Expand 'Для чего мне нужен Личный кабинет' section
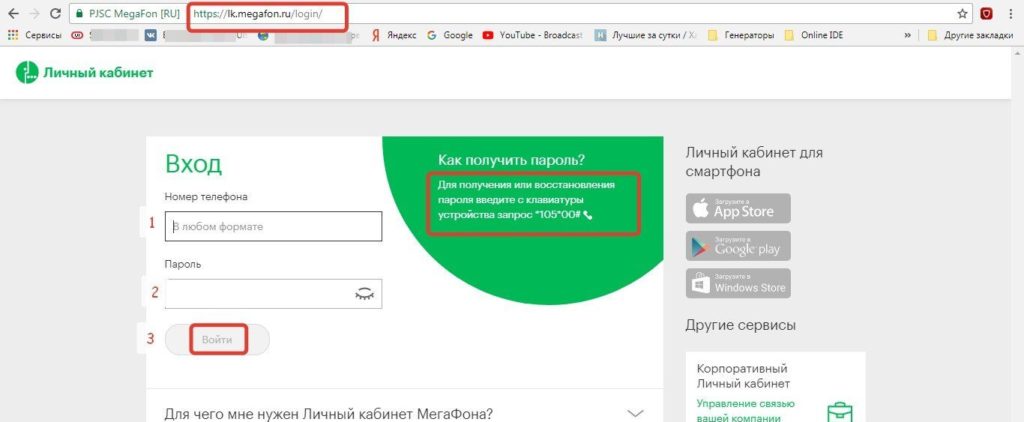 click(x=635, y=412)
